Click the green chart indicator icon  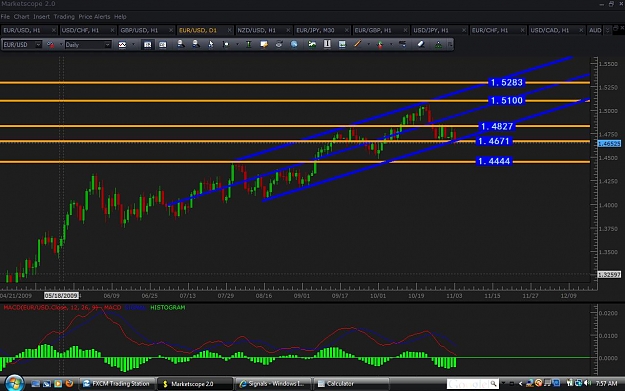tap(312, 44)
